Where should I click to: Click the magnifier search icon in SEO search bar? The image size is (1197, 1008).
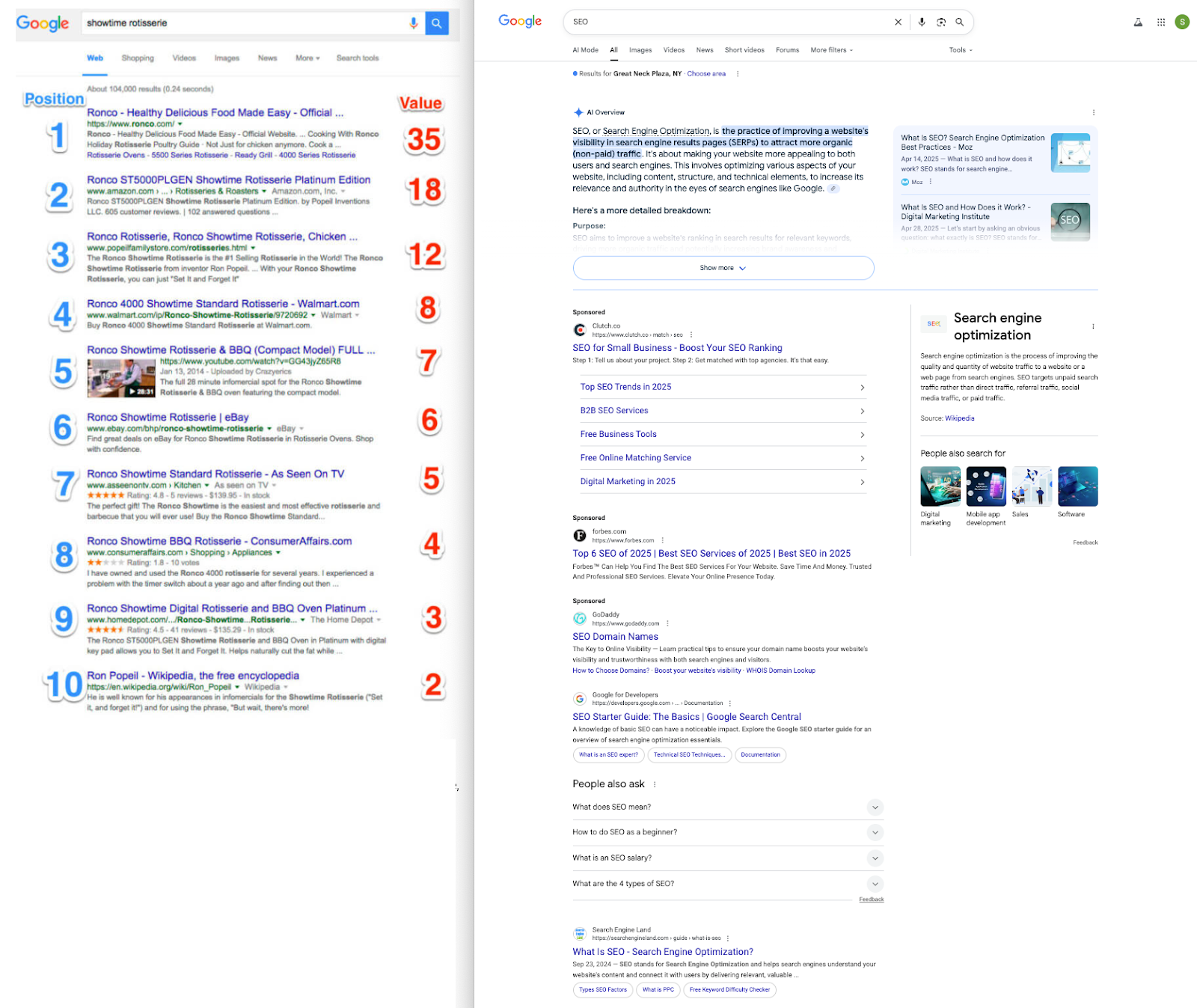click(x=959, y=22)
